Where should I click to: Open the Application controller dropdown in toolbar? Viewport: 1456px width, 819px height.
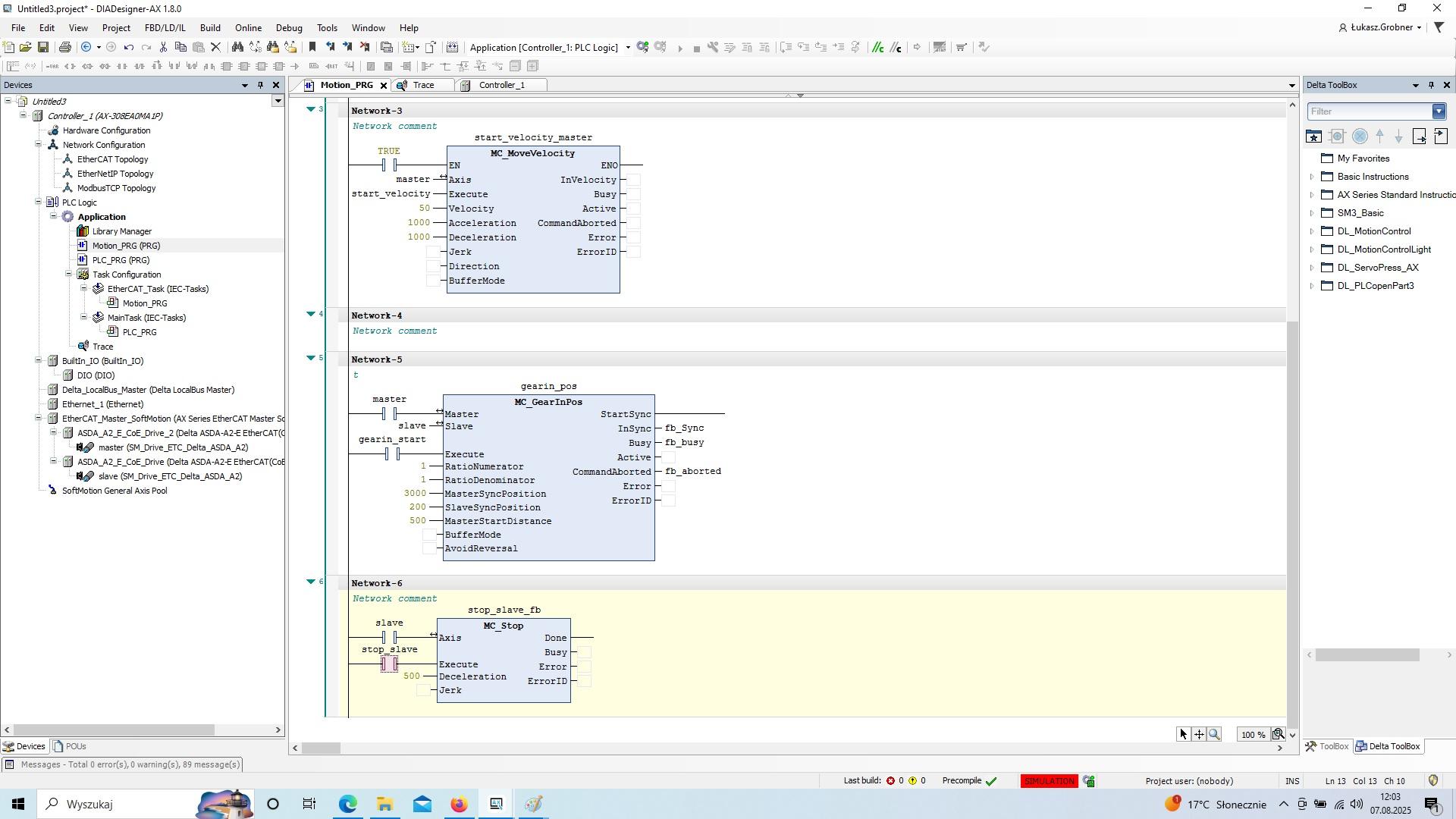tap(628, 47)
